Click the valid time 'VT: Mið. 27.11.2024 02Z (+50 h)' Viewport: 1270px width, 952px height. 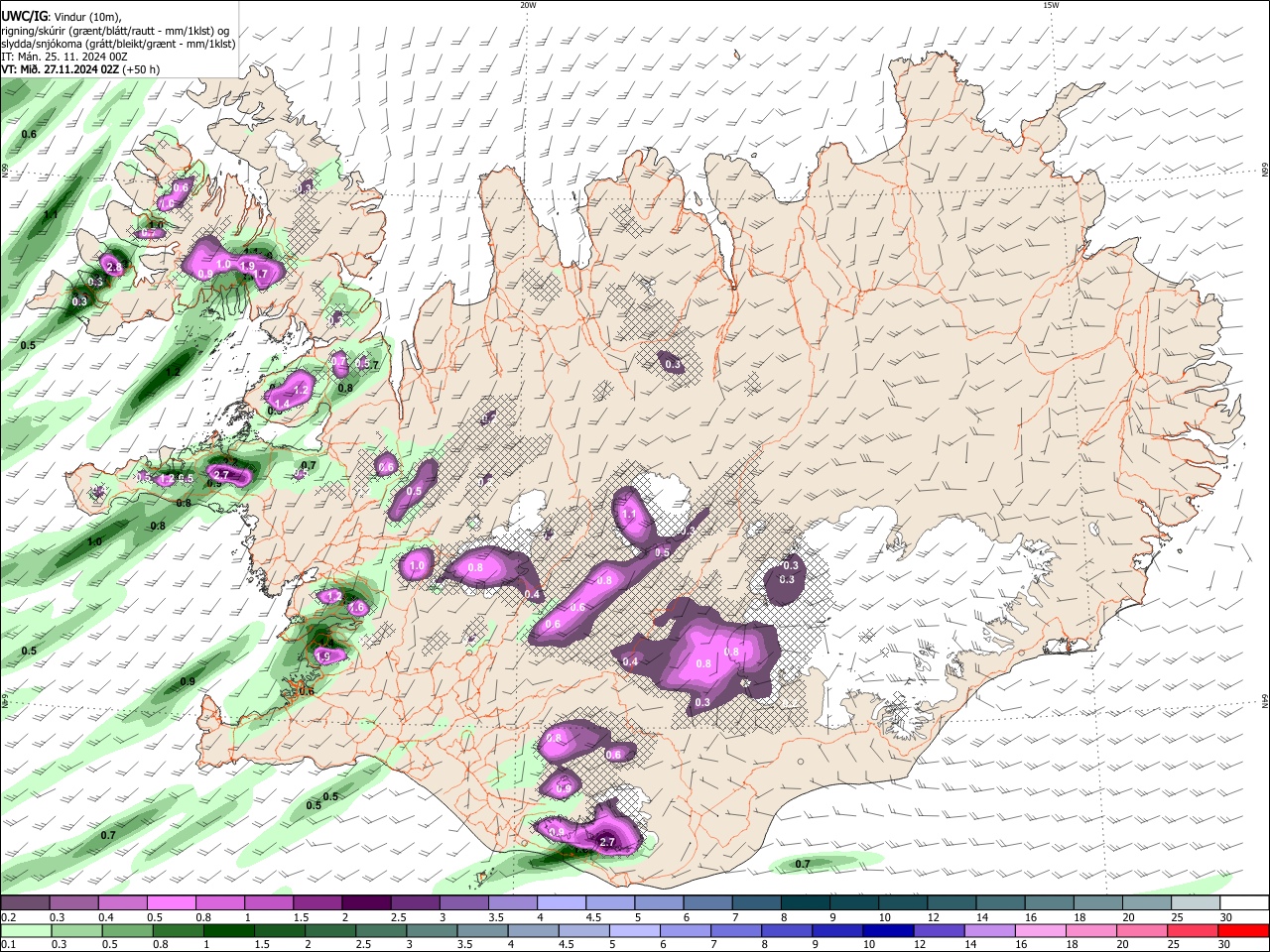[81, 69]
